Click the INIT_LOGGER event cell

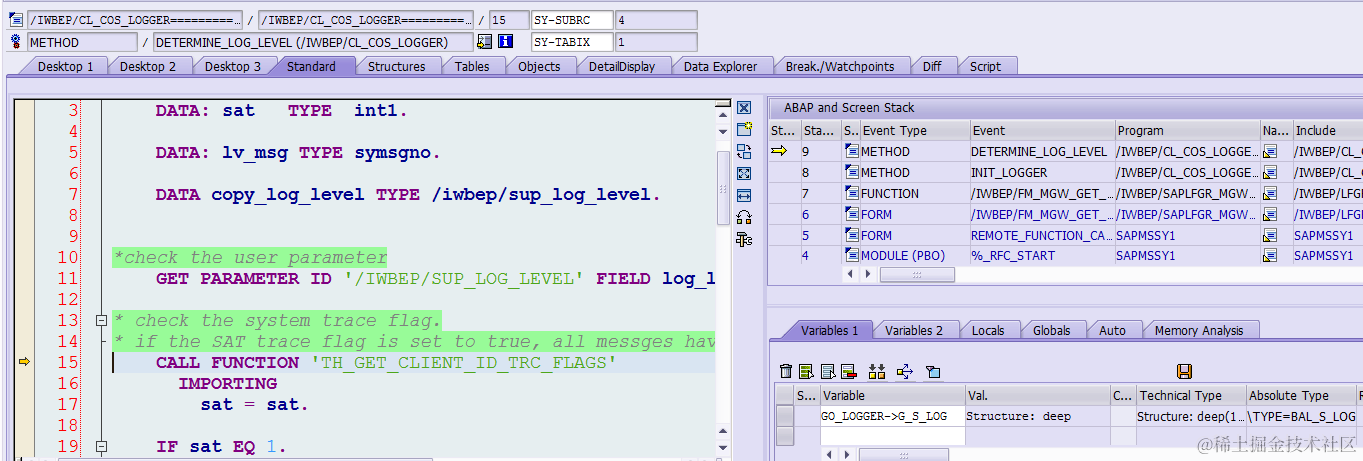[1042, 173]
